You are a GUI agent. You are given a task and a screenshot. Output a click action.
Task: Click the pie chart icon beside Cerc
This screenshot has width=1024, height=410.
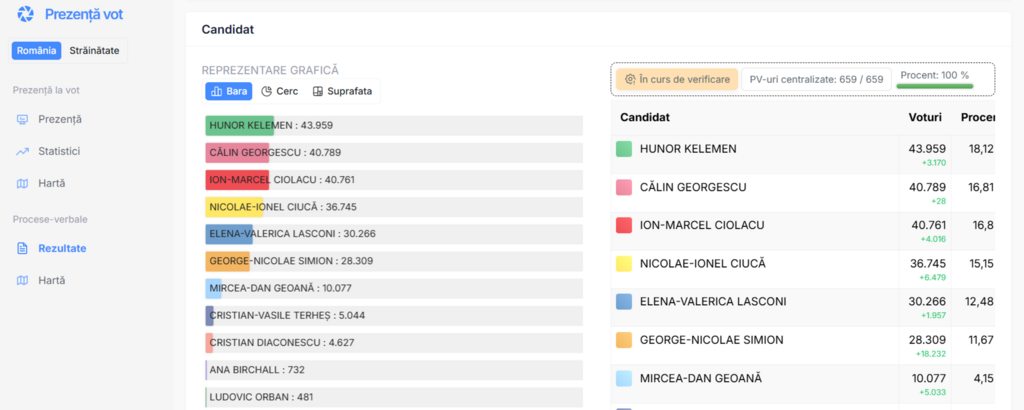[267, 91]
